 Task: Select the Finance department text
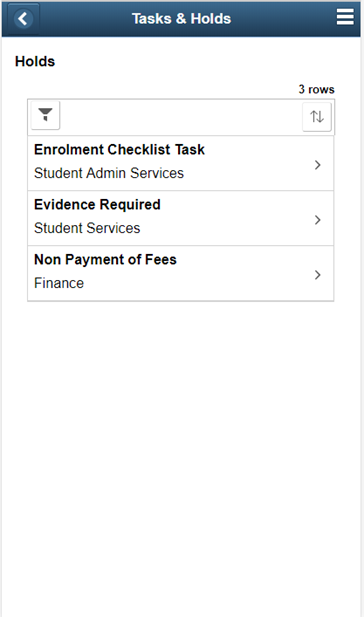point(59,283)
